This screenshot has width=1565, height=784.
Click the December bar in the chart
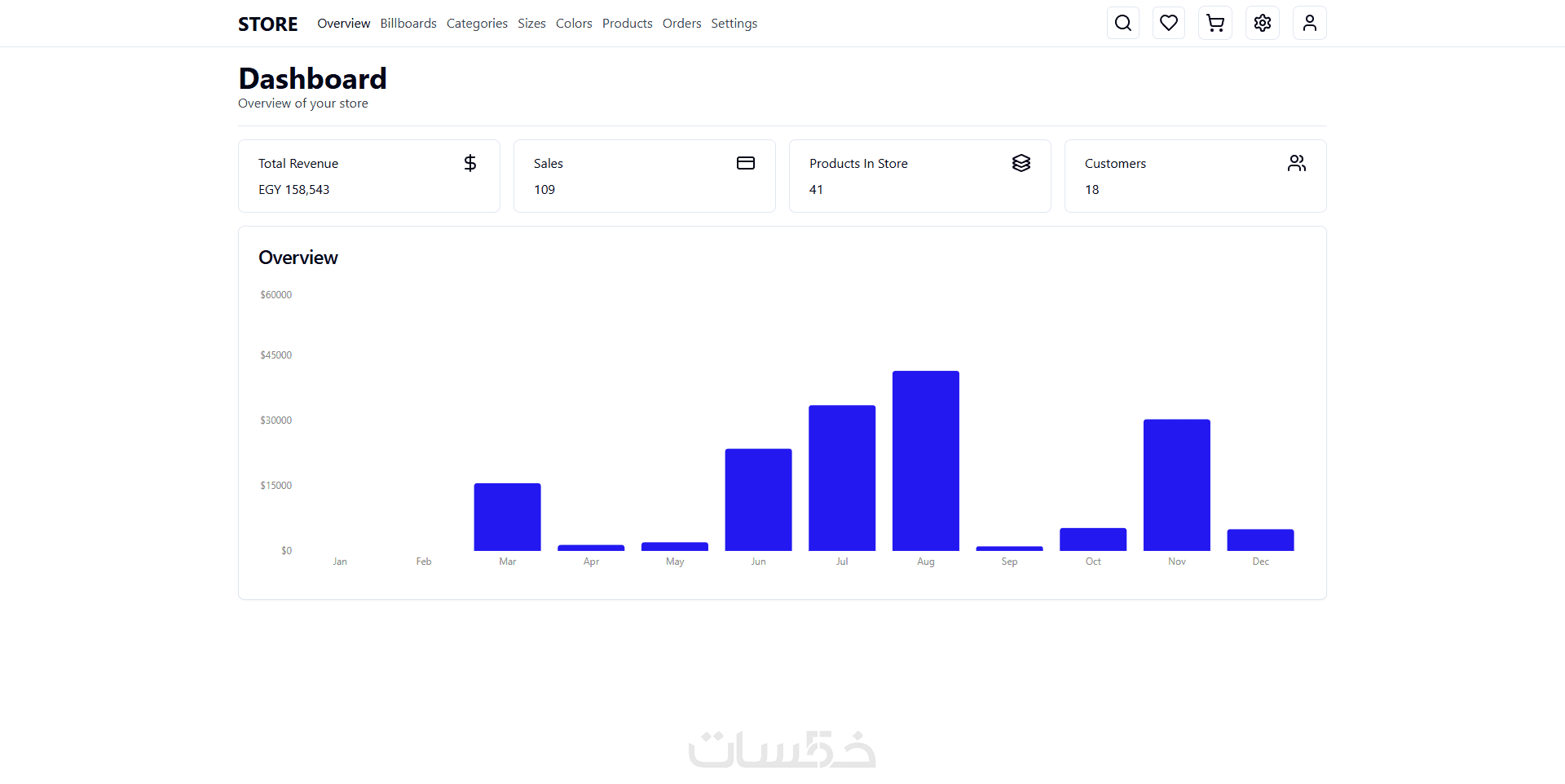pyautogui.click(x=1261, y=540)
